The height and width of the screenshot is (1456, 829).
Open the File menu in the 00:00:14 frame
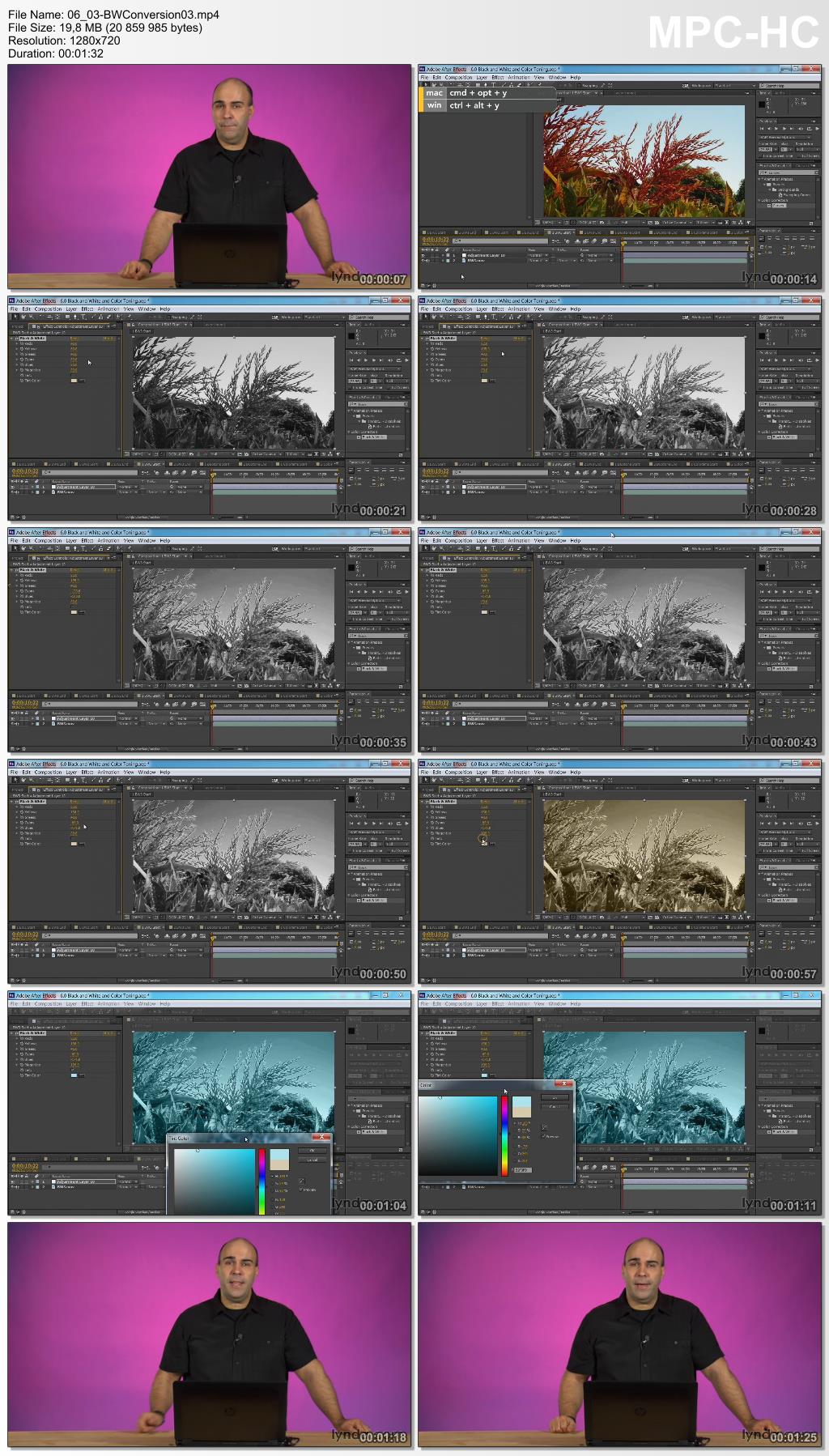pos(424,78)
